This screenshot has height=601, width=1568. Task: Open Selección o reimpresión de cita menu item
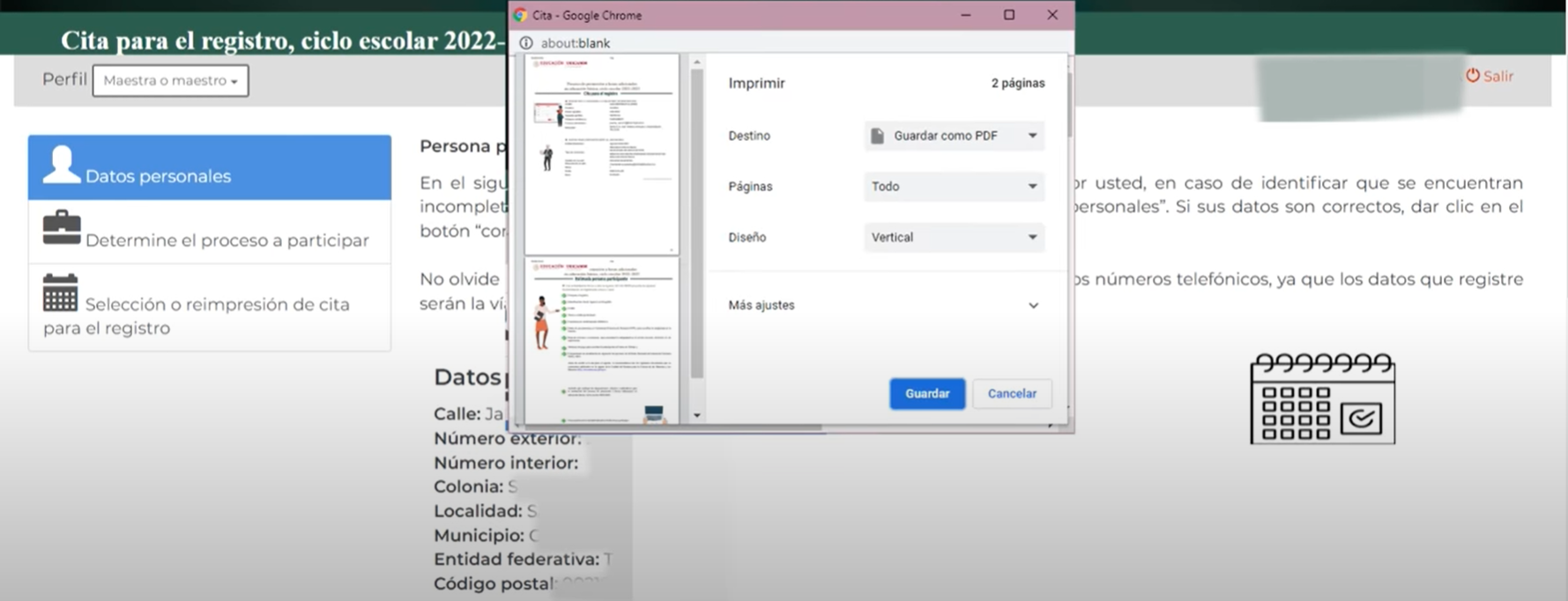pos(217,305)
